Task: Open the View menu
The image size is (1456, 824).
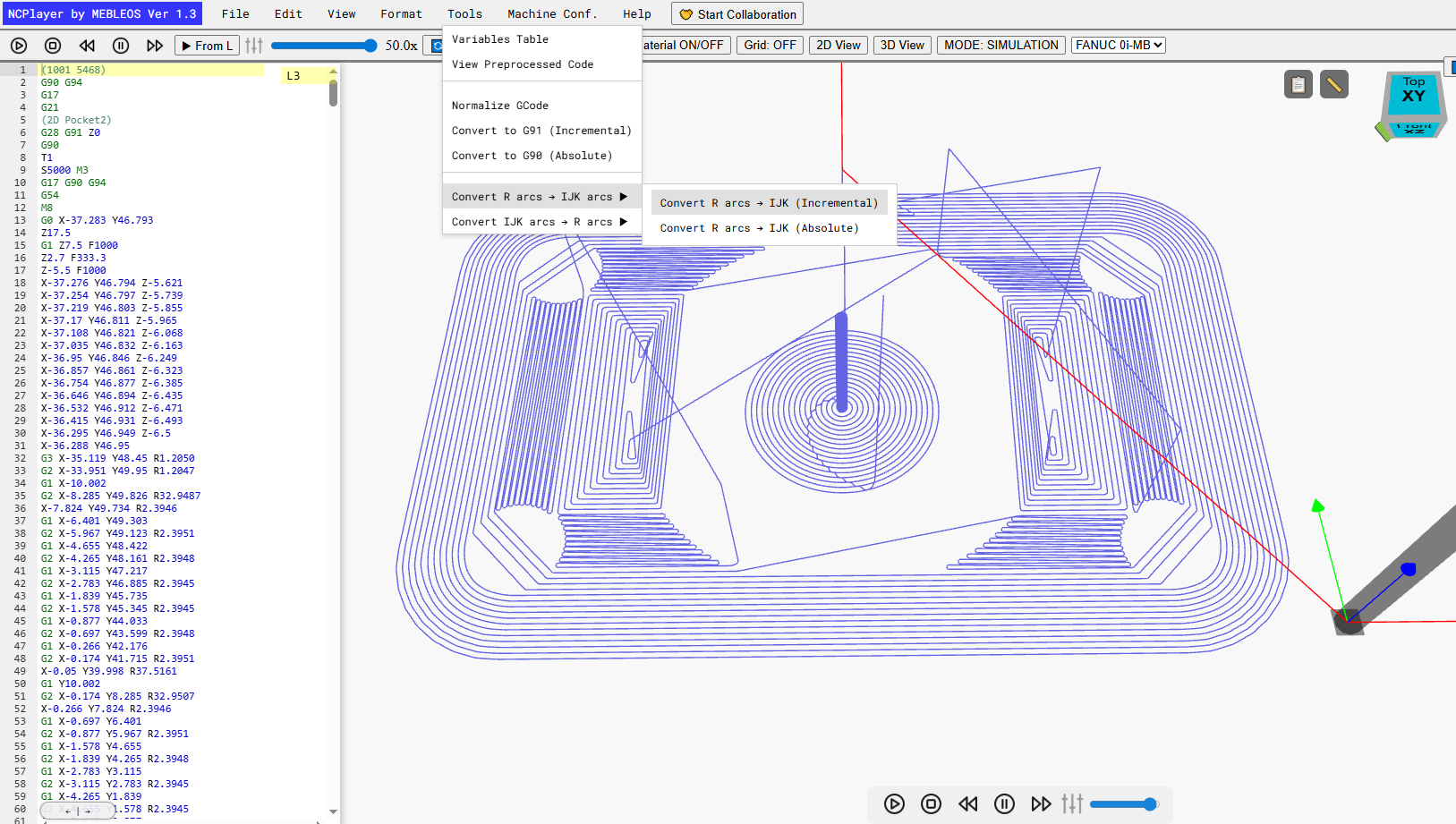Action: [x=341, y=13]
